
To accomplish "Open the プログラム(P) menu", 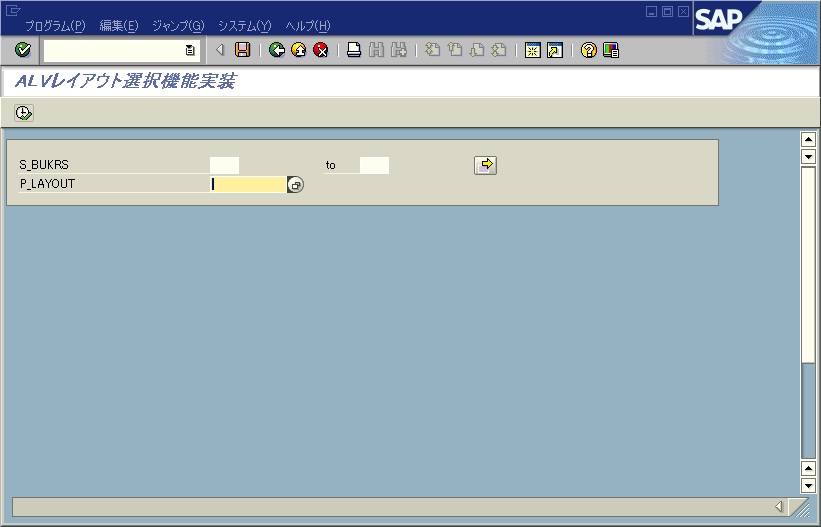I will tap(55, 26).
